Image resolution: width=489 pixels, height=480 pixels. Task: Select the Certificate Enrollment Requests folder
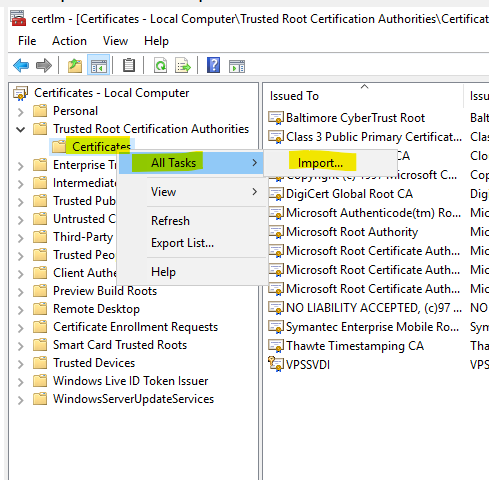pos(135,327)
